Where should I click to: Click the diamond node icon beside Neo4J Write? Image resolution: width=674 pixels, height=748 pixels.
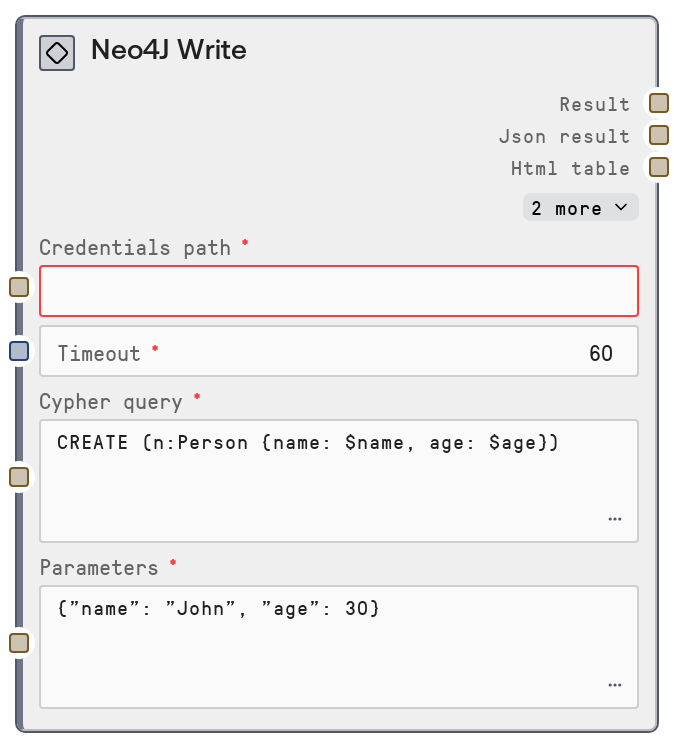pos(57,52)
